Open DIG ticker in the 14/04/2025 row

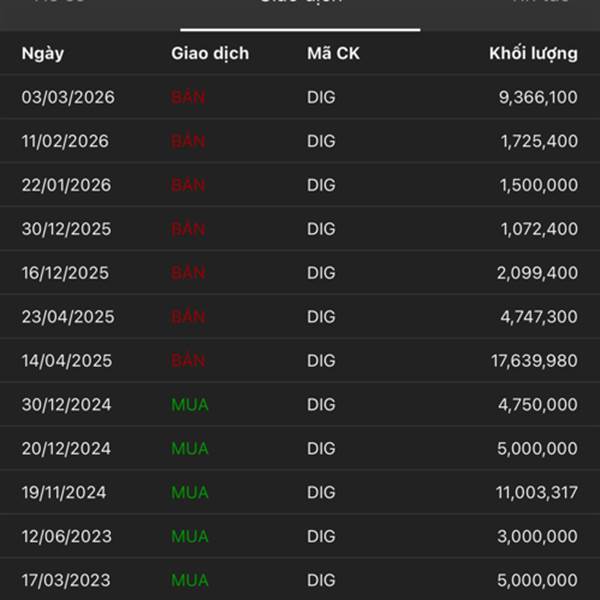tap(321, 361)
